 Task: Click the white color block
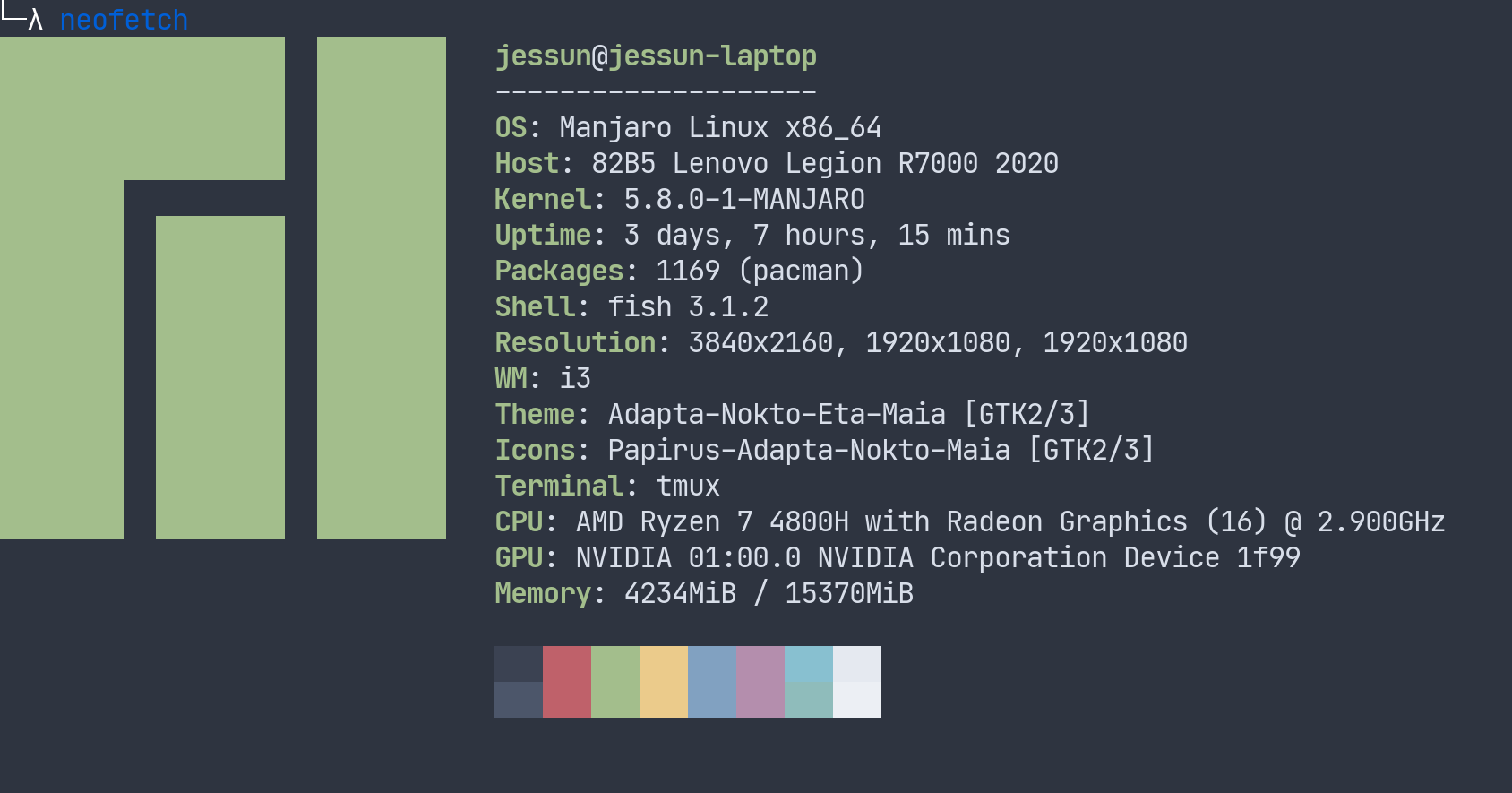coord(857,682)
